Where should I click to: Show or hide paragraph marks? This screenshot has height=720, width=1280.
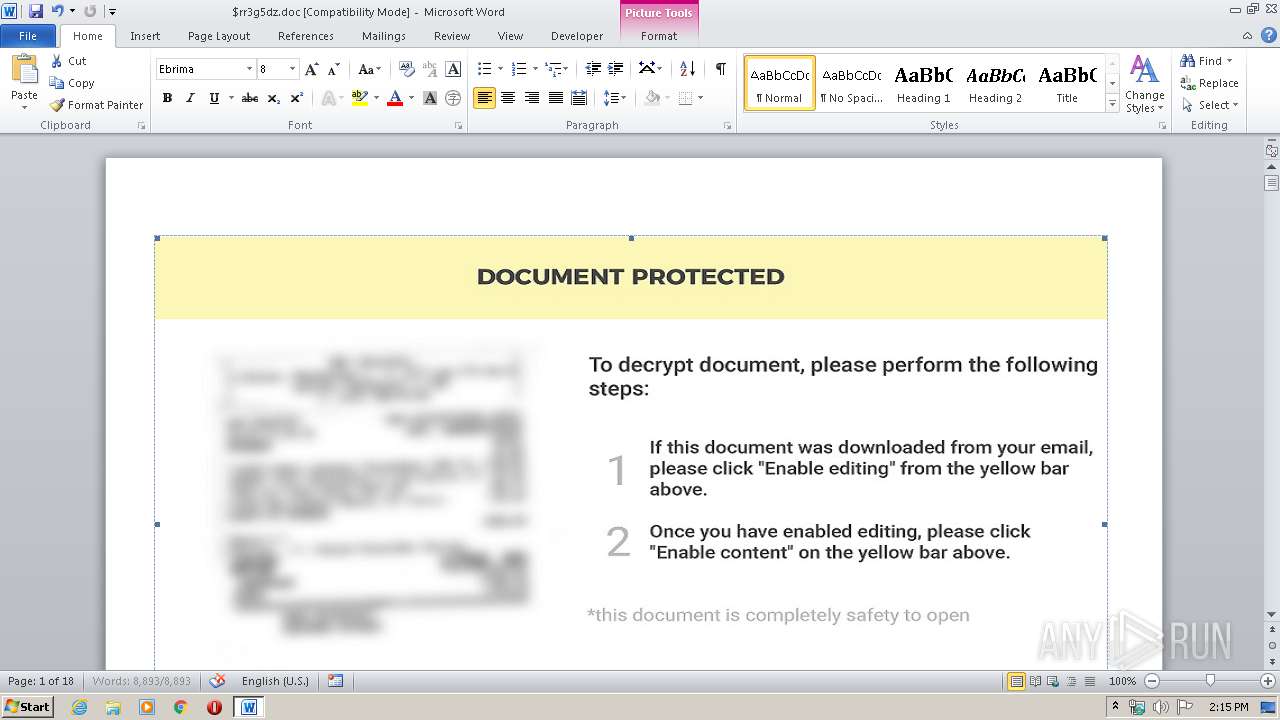coord(720,69)
